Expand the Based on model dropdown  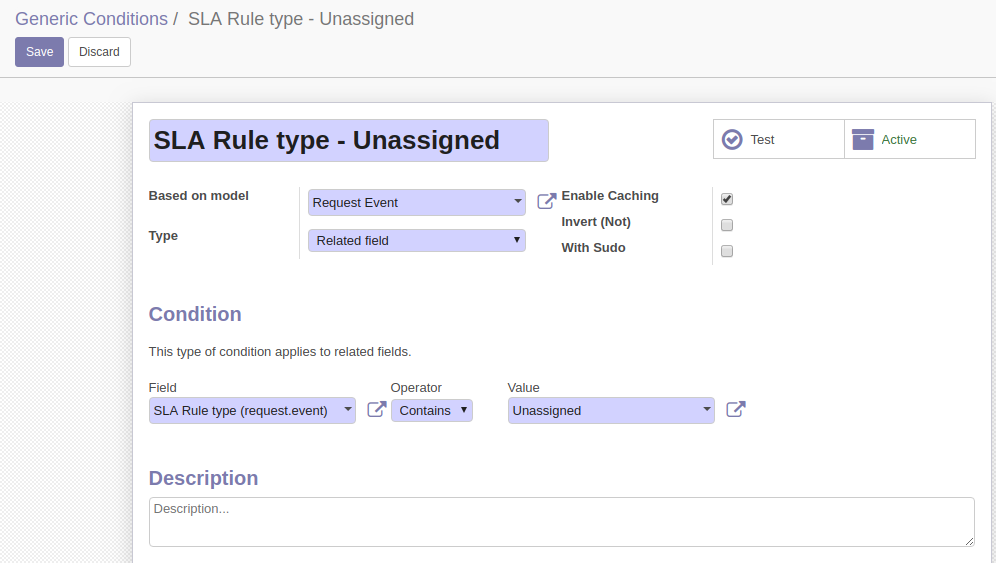pyautogui.click(x=417, y=202)
